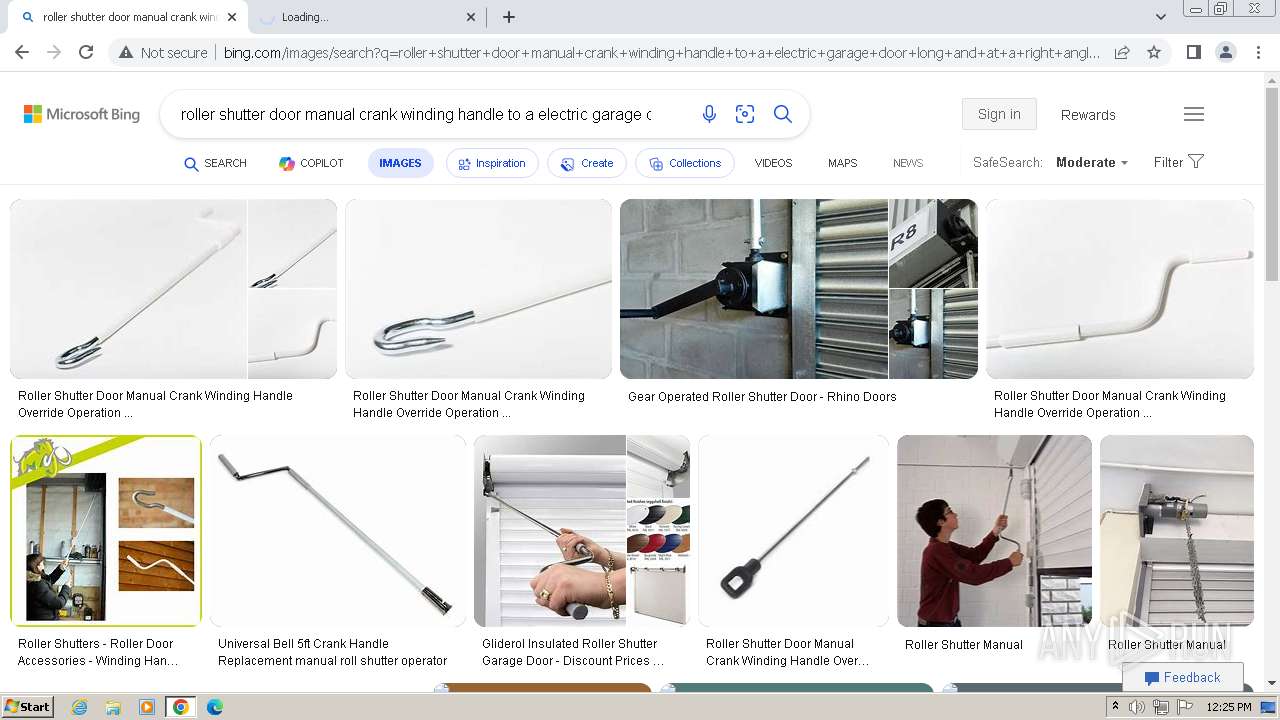The width and height of the screenshot is (1280, 720).
Task: Open Microsoft Edge taskbar icon
Action: coord(214,707)
